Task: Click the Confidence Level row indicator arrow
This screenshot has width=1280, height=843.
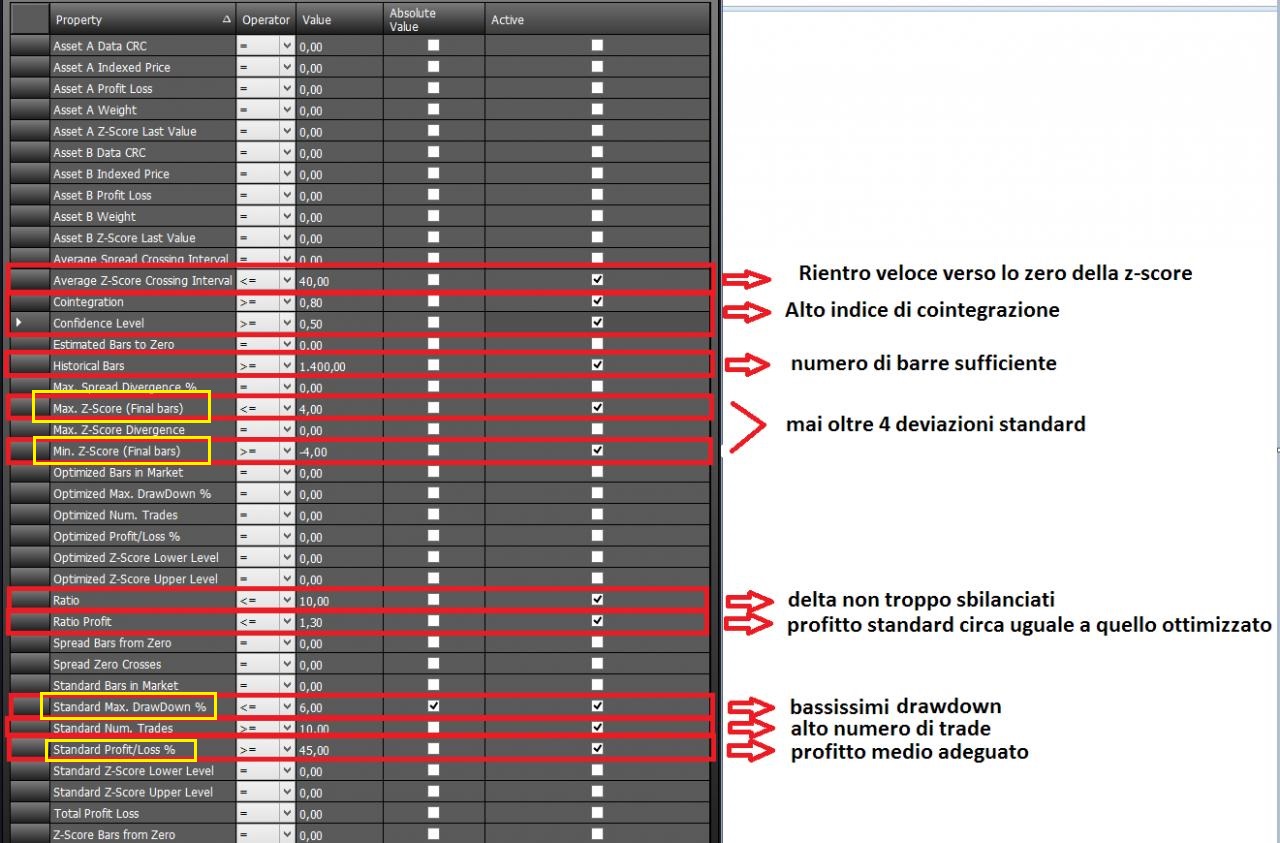Action: pyautogui.click(x=19, y=323)
